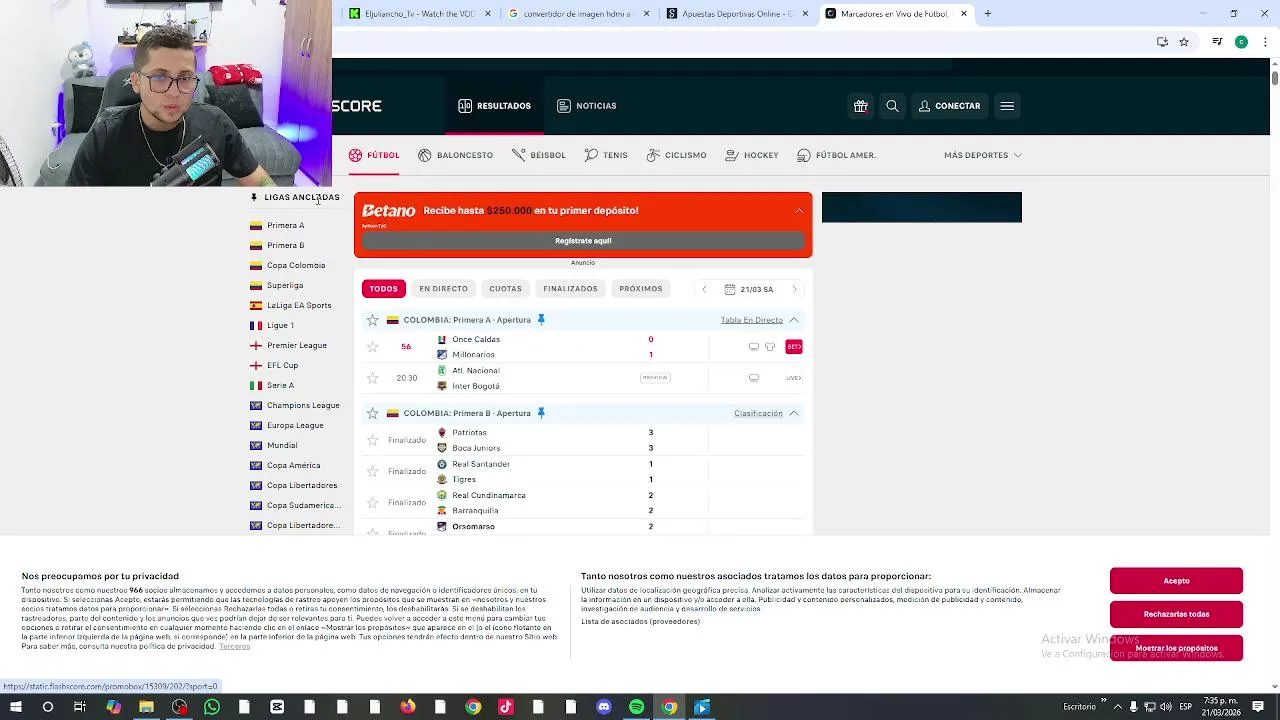Click the CONECTAR login button
Image resolution: width=1280 pixels, height=720 pixels.
pos(949,106)
